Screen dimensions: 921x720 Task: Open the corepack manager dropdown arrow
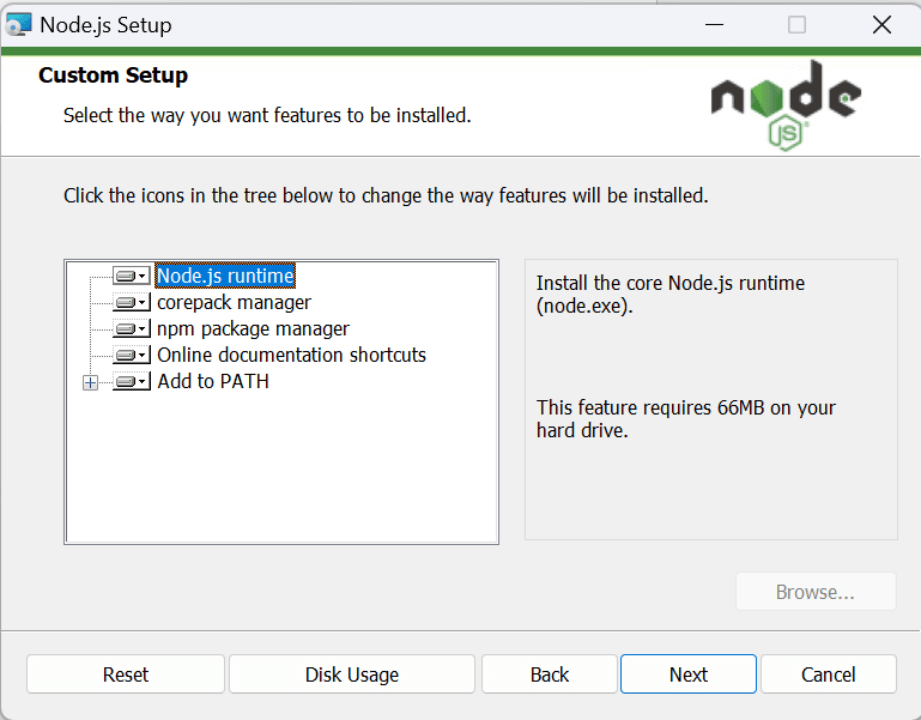tap(143, 302)
